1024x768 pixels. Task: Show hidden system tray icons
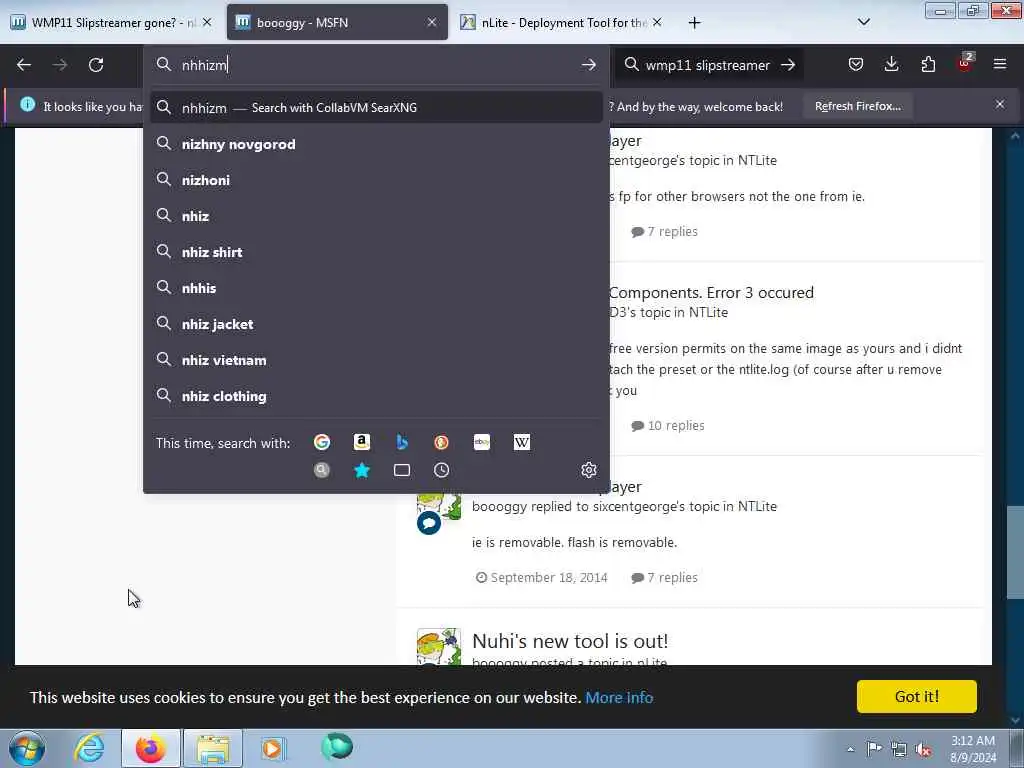(x=850, y=749)
